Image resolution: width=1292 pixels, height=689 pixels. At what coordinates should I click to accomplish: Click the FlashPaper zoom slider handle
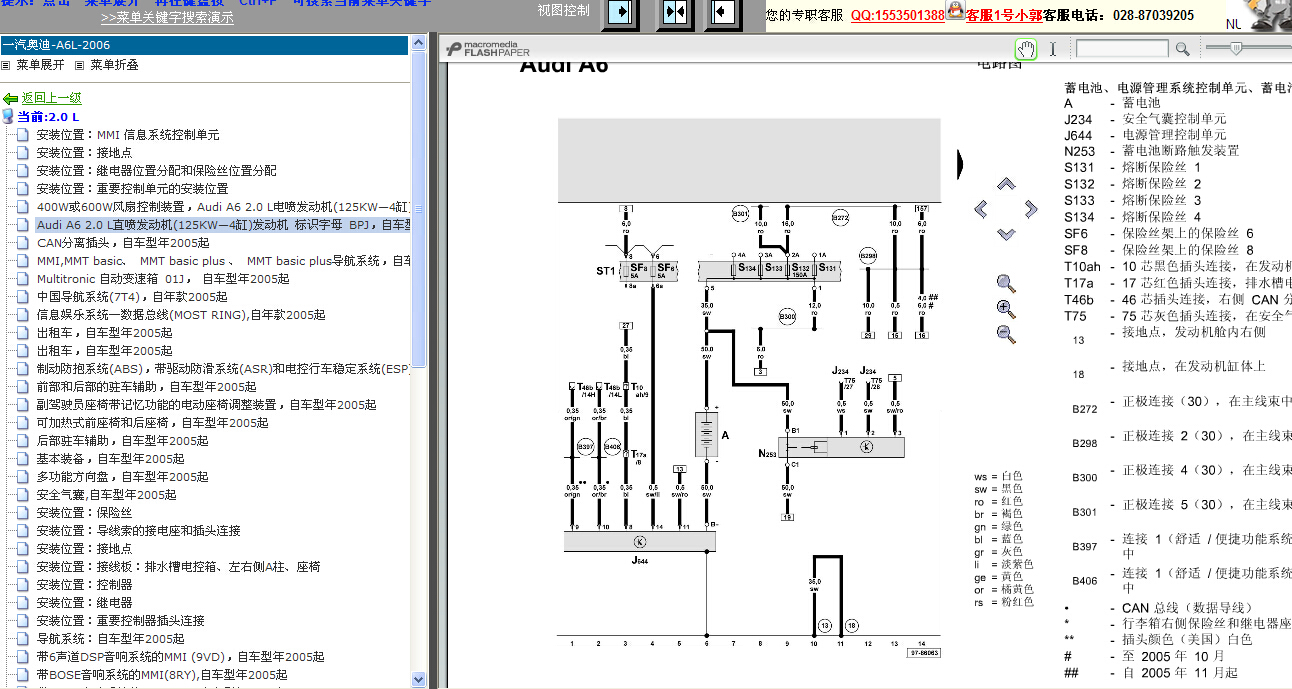click(x=1236, y=47)
